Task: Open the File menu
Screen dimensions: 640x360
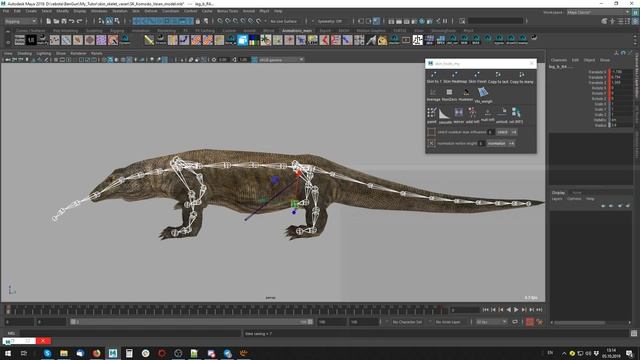Action: pyautogui.click(x=6, y=11)
